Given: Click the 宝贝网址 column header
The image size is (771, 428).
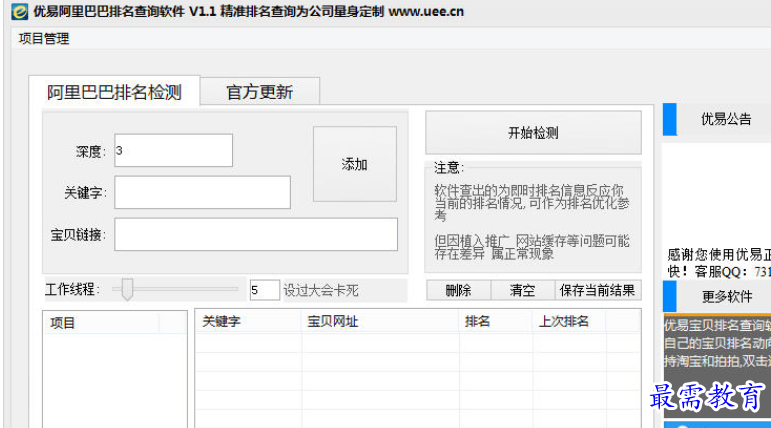Looking at the screenshot, I should pyautogui.click(x=380, y=321).
